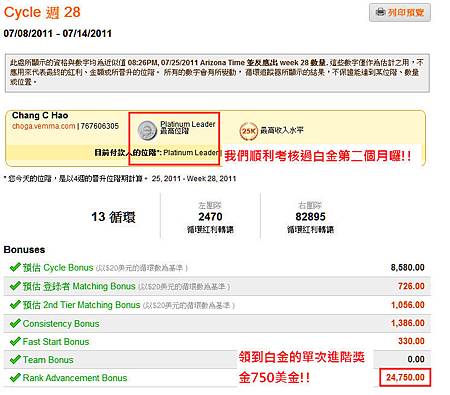Click the Platinum Leader rank medal icon
The height and width of the screenshot is (395, 450).
[x=147, y=130]
